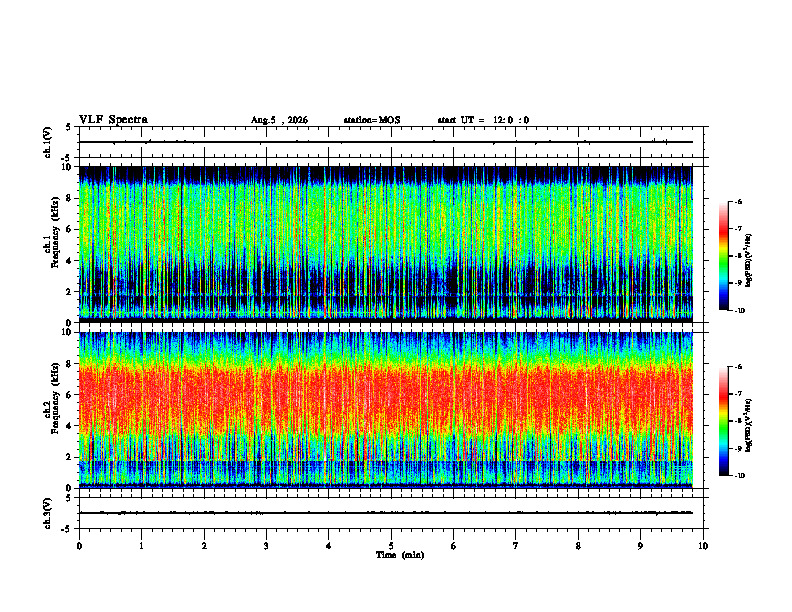Click the ch.3 voltage waveform strip
Screen dimensions: 792x612
[386, 513]
